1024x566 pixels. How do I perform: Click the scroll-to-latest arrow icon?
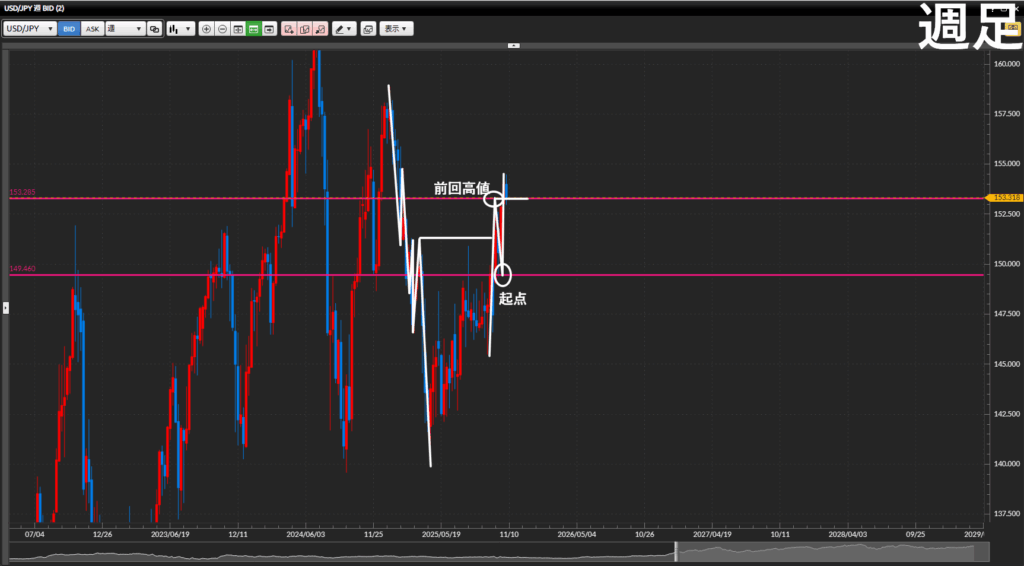(x=270, y=29)
